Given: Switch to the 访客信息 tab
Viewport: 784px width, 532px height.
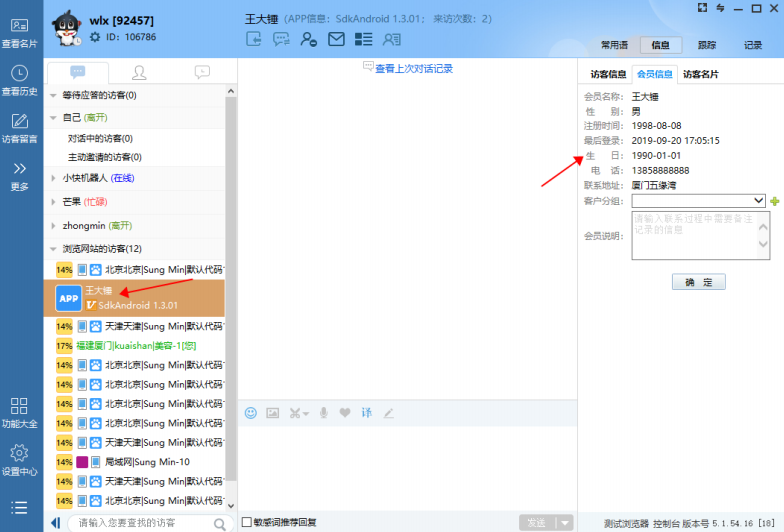Looking at the screenshot, I should pyautogui.click(x=607, y=74).
